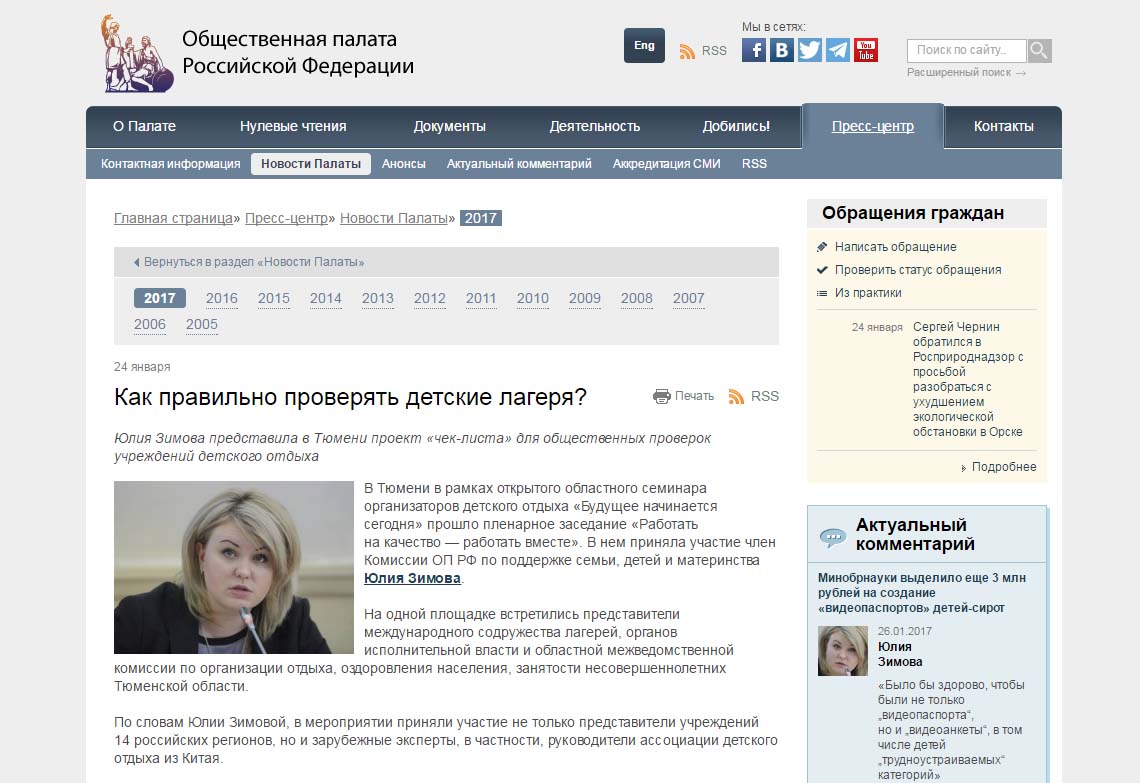
Task: Select year 2011 in archive list
Action: (481, 298)
